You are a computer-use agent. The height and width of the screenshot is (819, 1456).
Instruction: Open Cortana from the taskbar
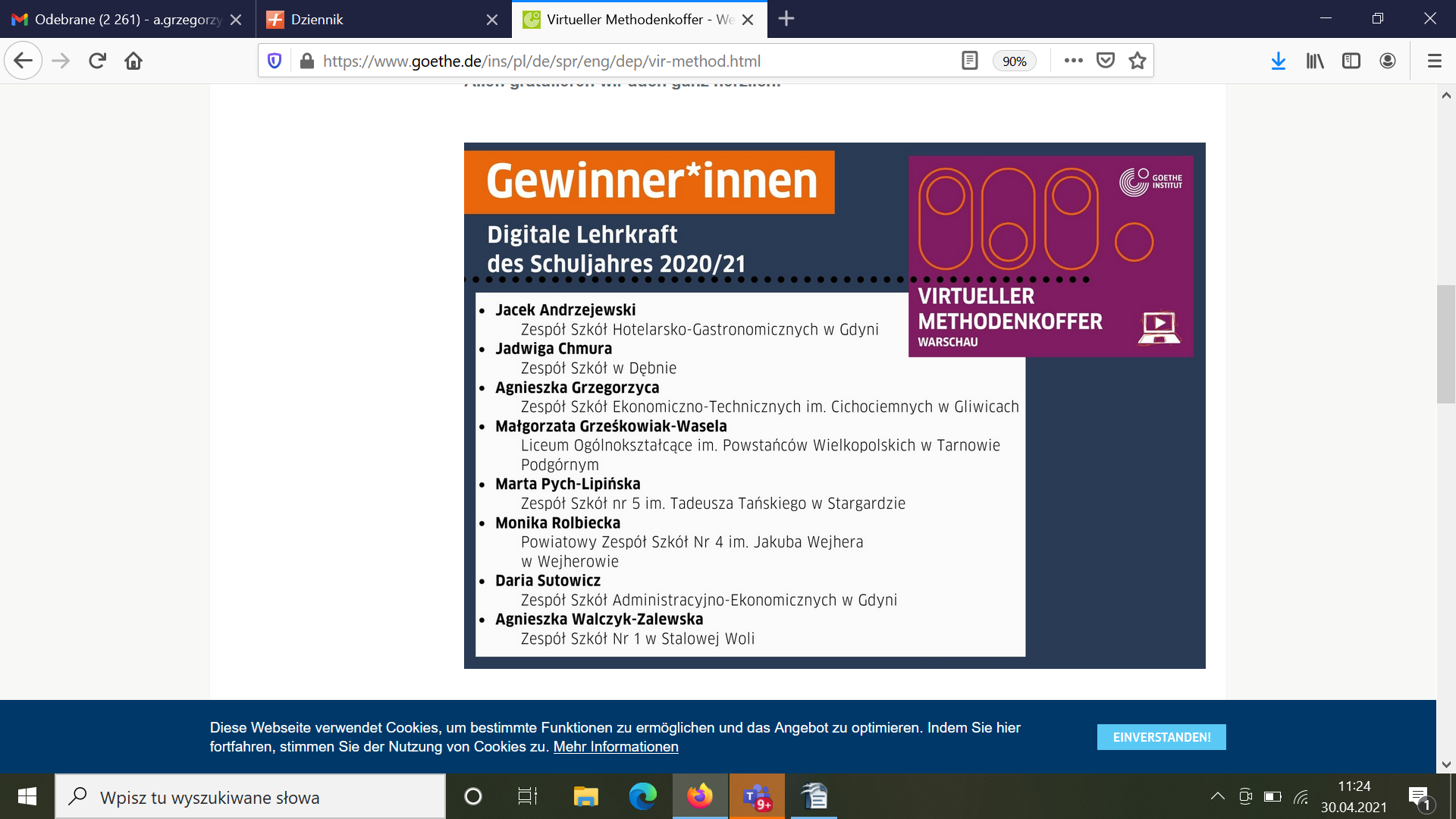(472, 796)
